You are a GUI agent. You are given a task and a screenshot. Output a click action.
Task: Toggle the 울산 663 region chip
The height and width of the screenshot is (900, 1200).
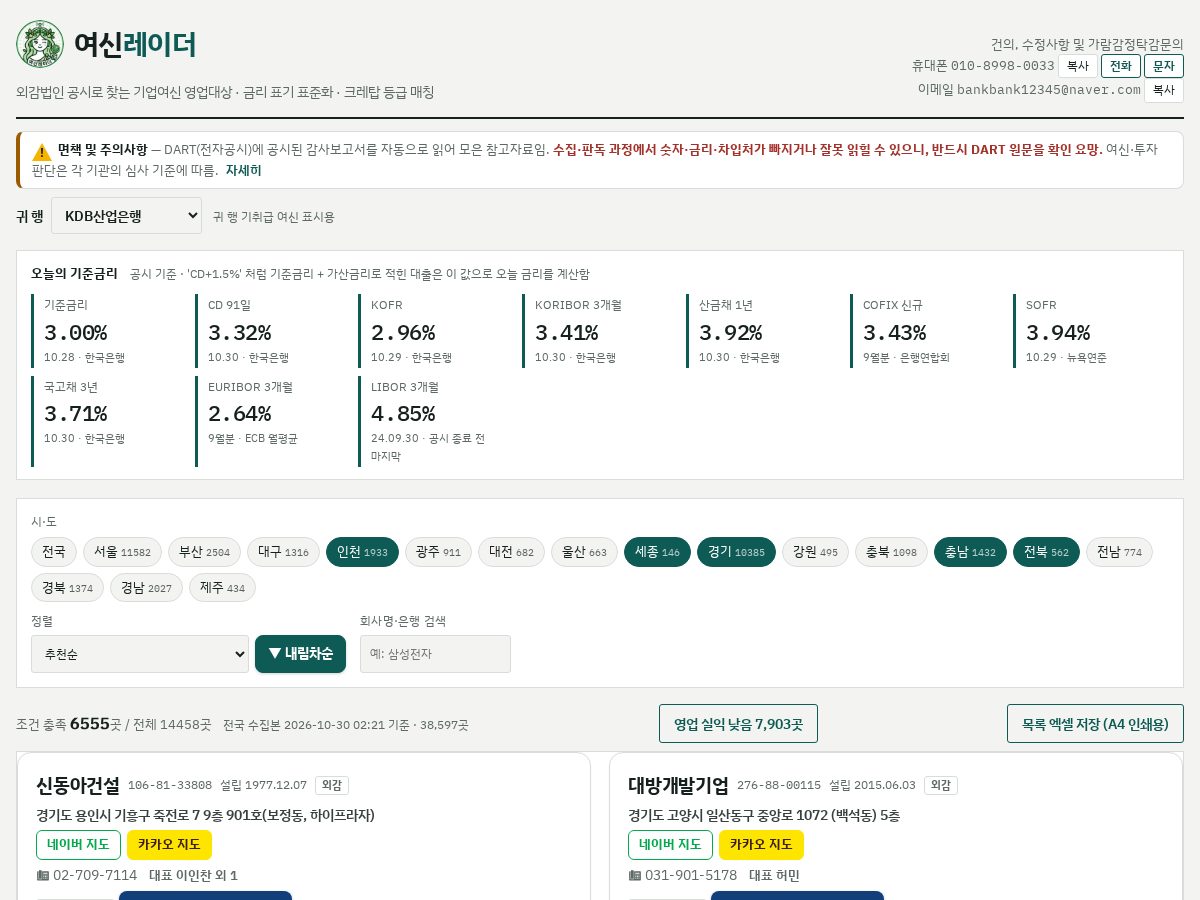(x=584, y=552)
